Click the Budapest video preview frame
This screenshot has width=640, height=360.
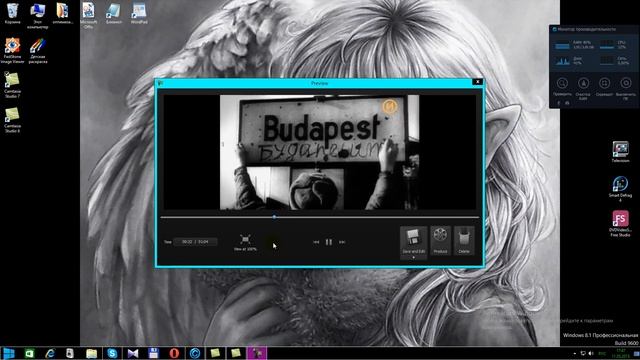coord(320,152)
